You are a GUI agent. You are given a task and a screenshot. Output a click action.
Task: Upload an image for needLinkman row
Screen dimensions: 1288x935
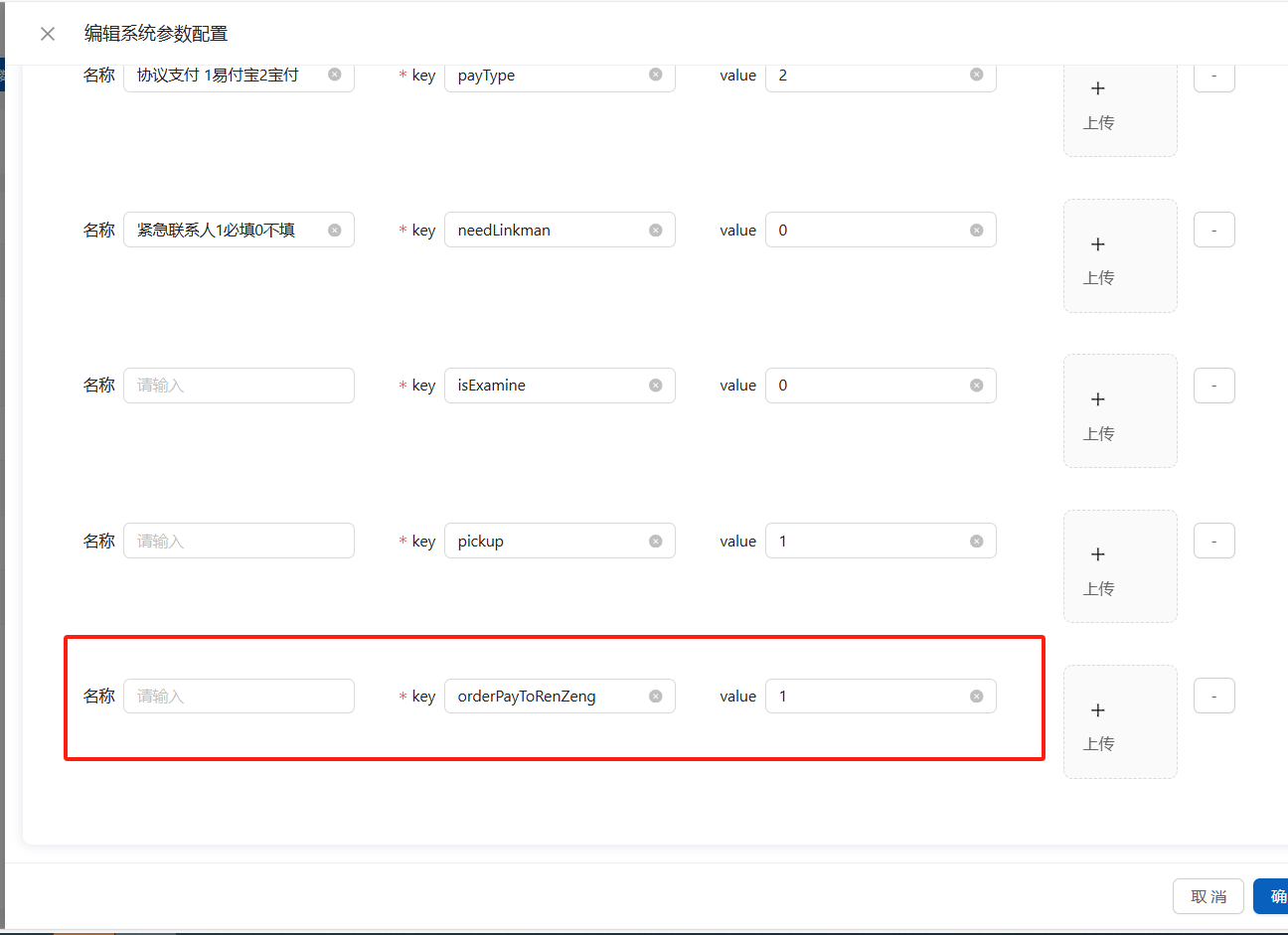1120,255
